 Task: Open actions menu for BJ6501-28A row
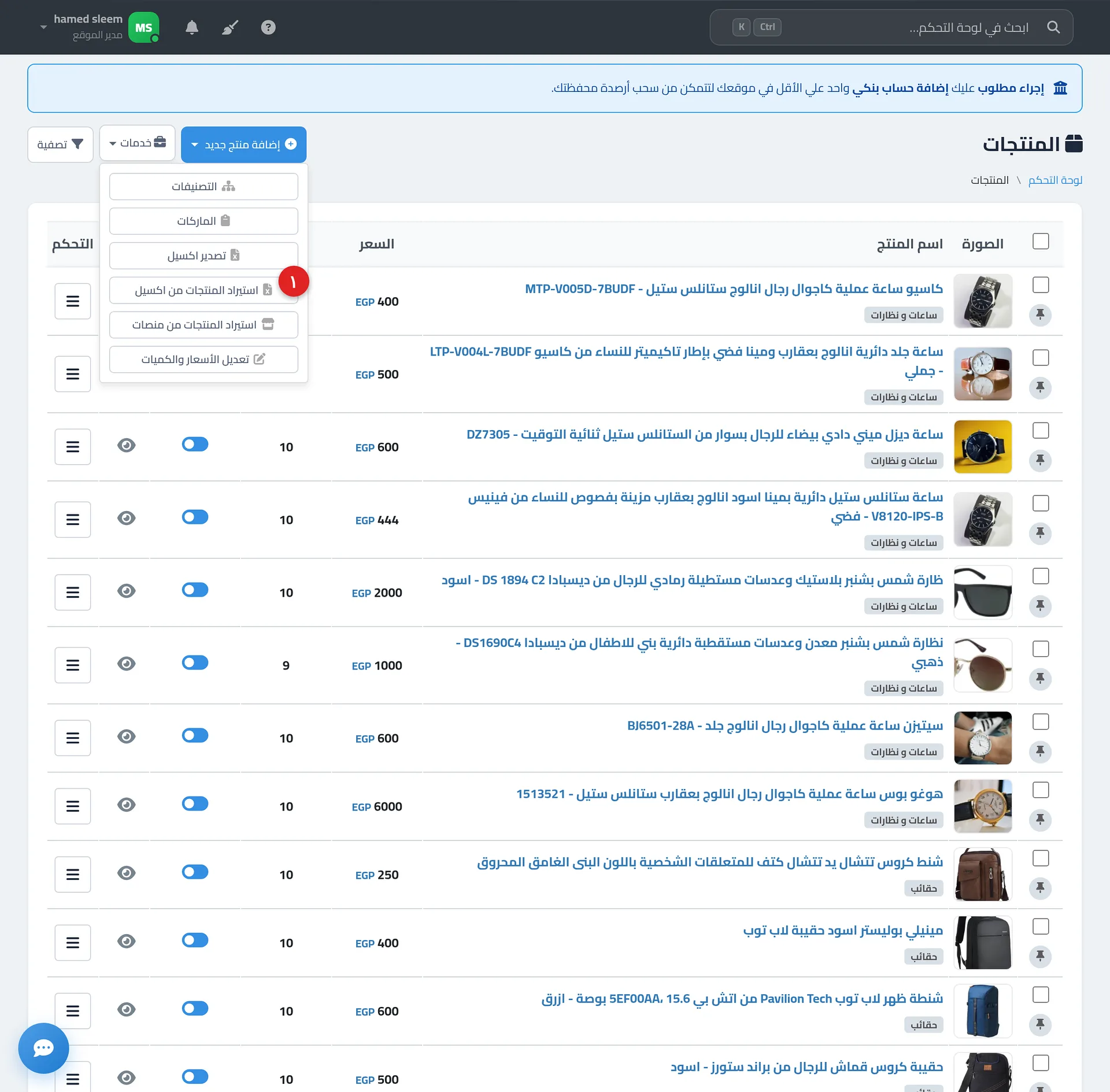(73, 738)
